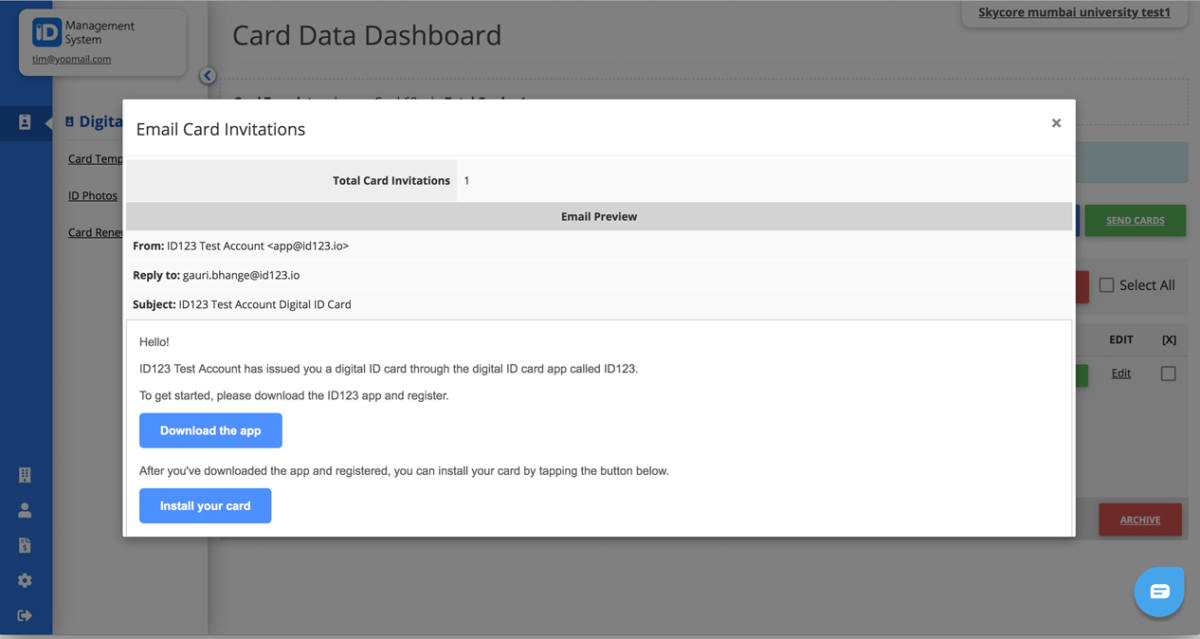Click the logout icon at sidebar bottom
The width and height of the screenshot is (1200, 639).
click(x=25, y=615)
